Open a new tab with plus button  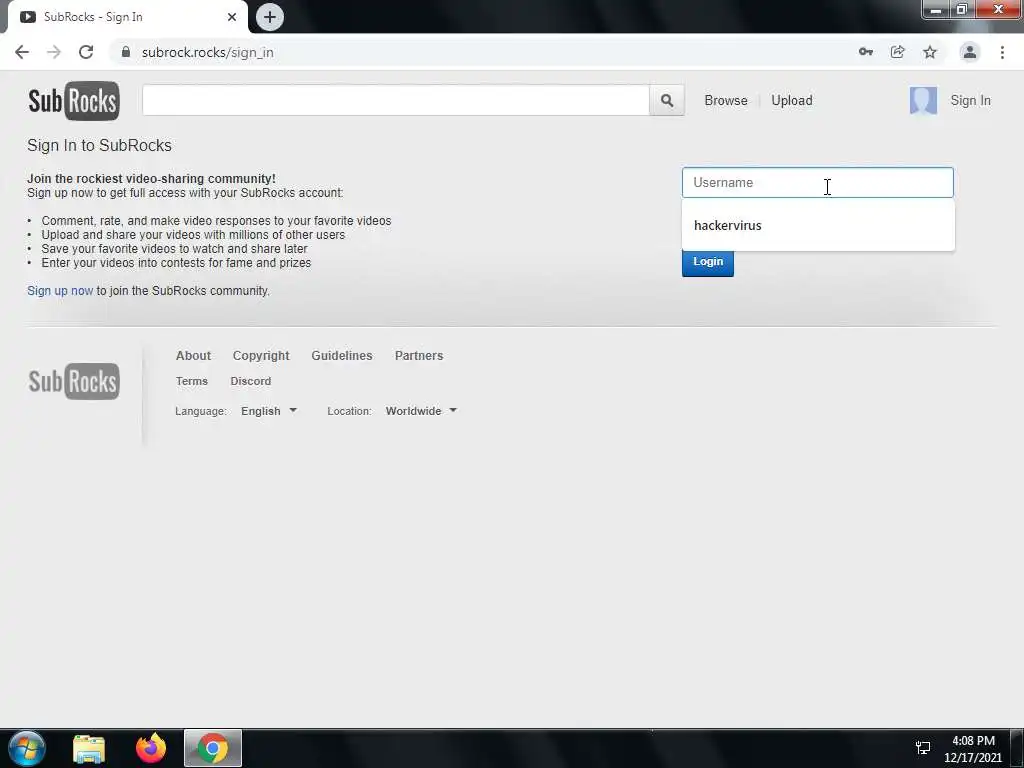click(x=270, y=17)
